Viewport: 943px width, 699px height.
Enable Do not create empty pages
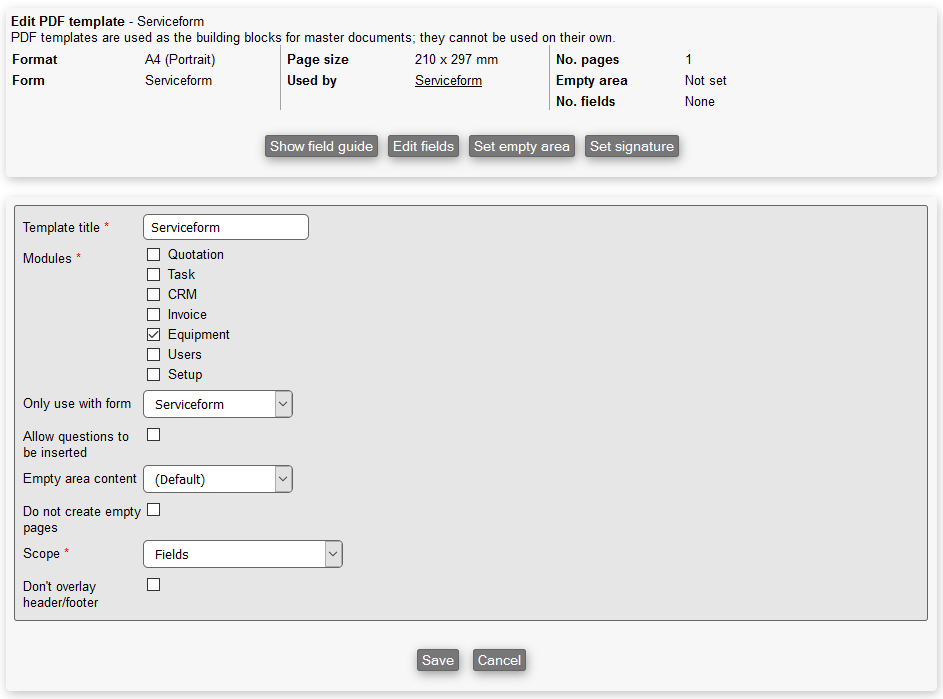coord(154,509)
